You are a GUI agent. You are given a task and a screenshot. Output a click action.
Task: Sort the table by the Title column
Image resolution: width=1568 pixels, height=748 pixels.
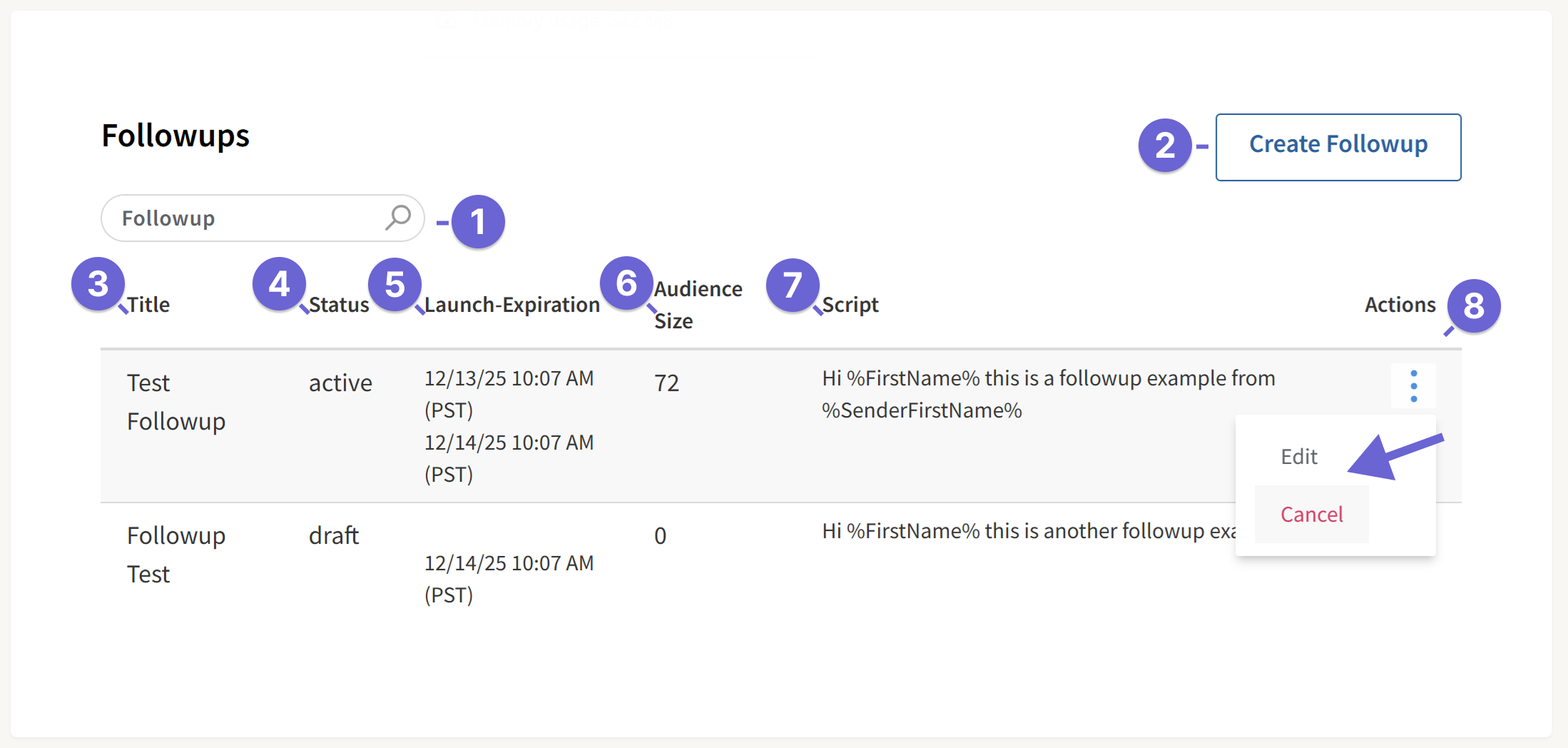tap(148, 304)
